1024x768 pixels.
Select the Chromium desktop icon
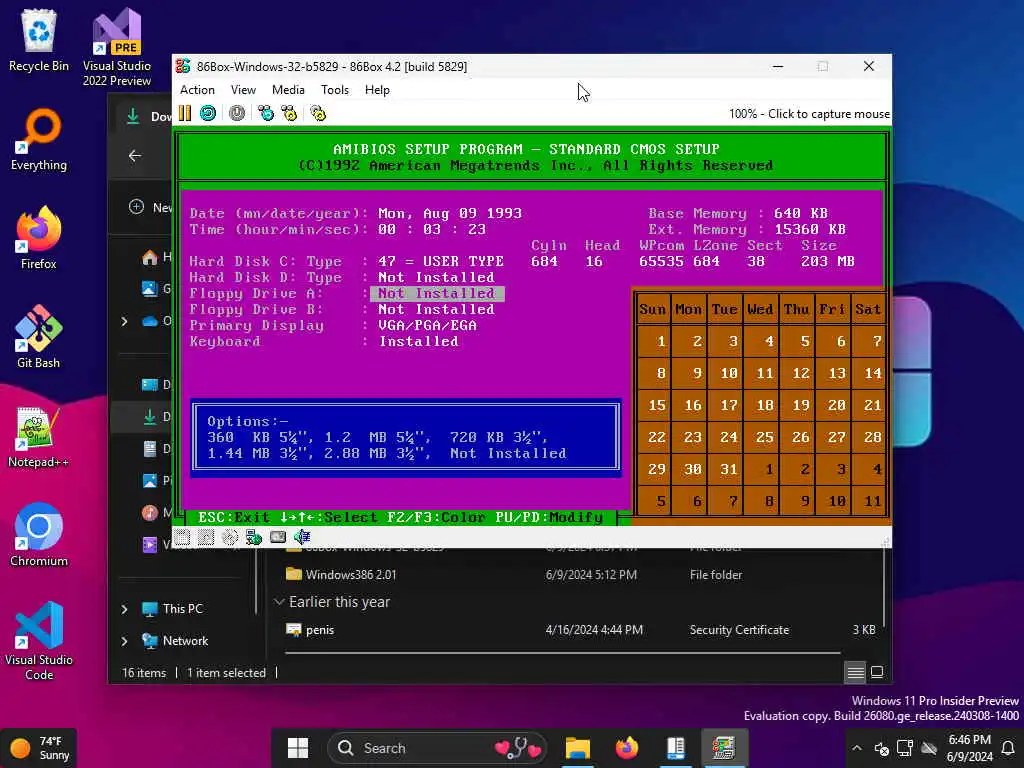[x=39, y=535]
